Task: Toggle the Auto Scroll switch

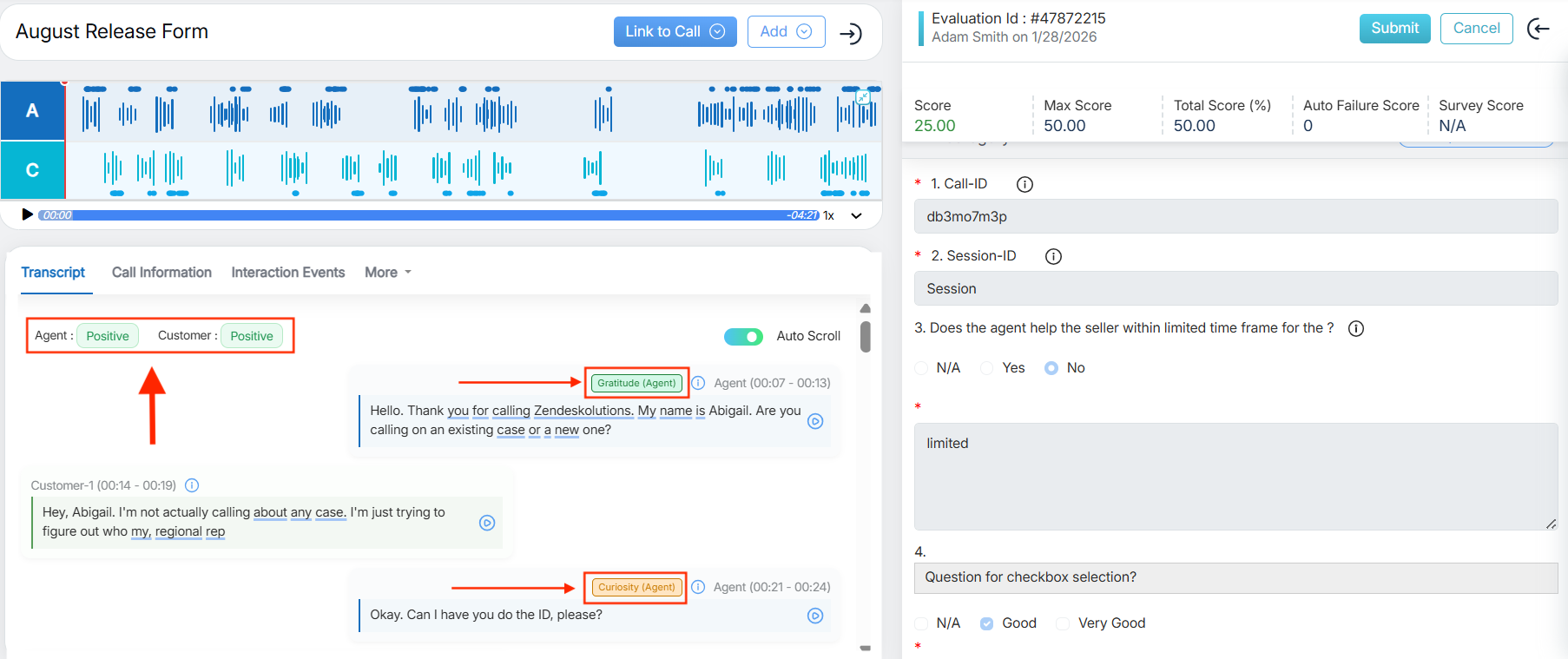Action: [x=743, y=336]
